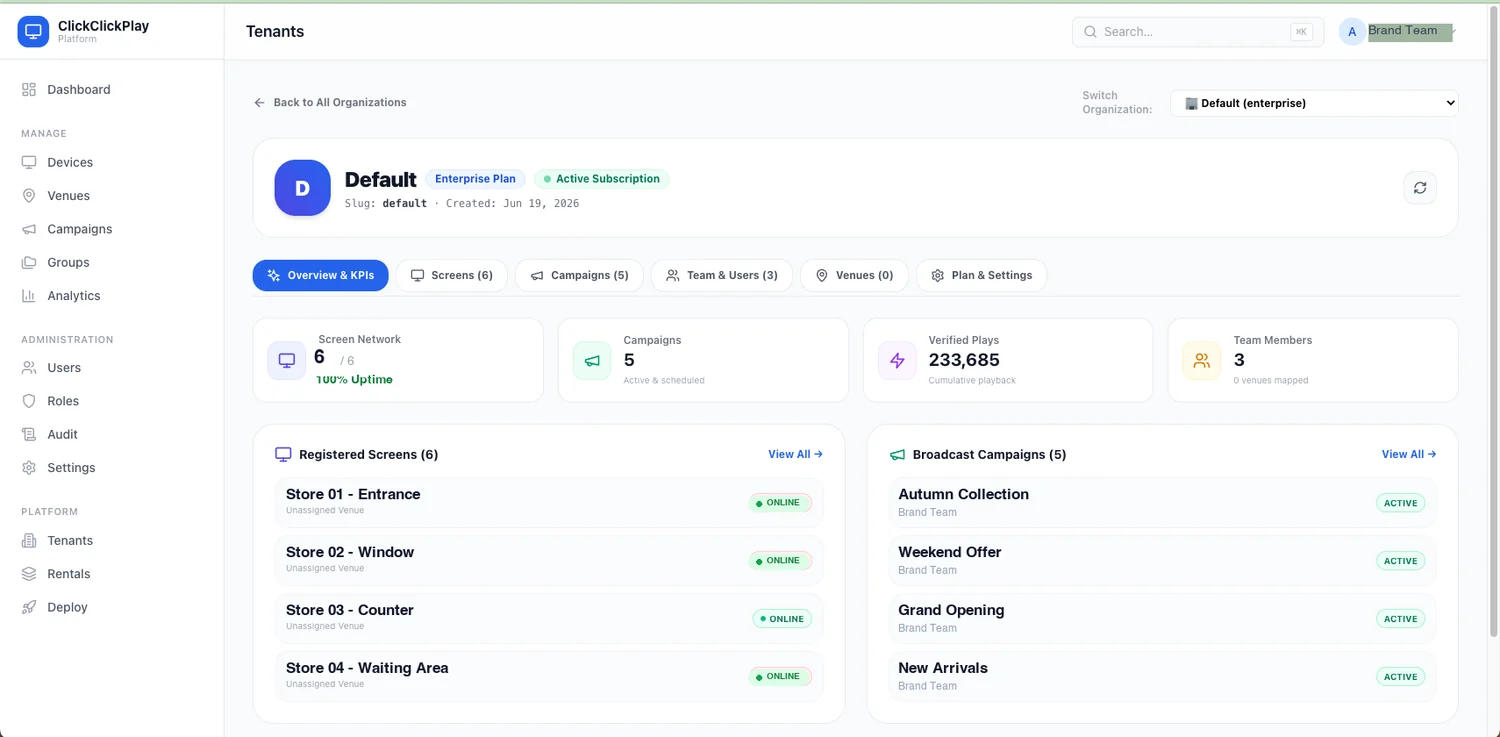Select Store 04 - Waiting Area row

pyautogui.click(x=549, y=676)
